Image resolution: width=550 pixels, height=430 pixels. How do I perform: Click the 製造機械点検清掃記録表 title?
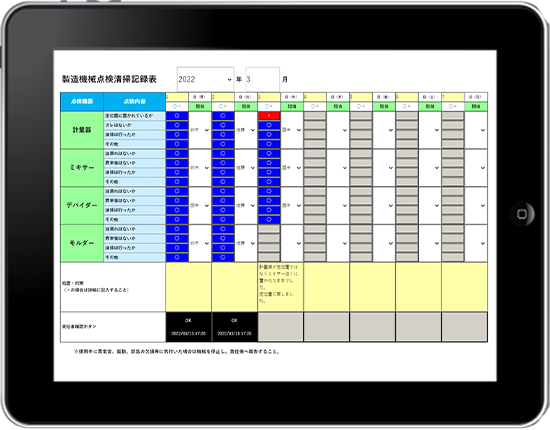point(109,79)
